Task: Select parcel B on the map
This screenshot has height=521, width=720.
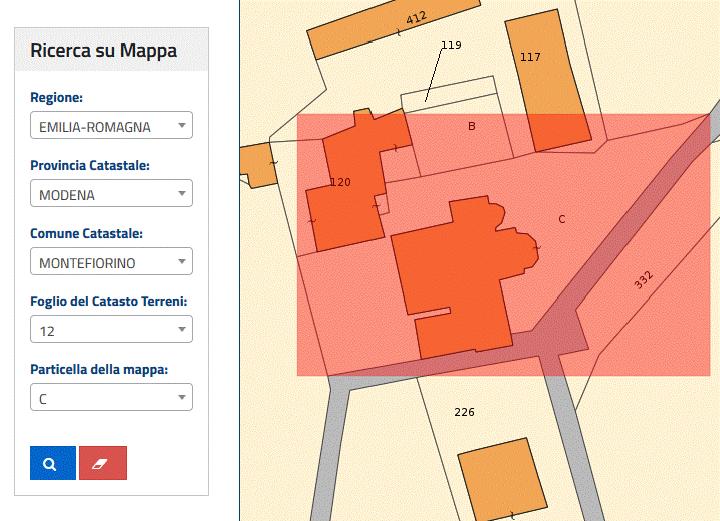Action: 472,126
